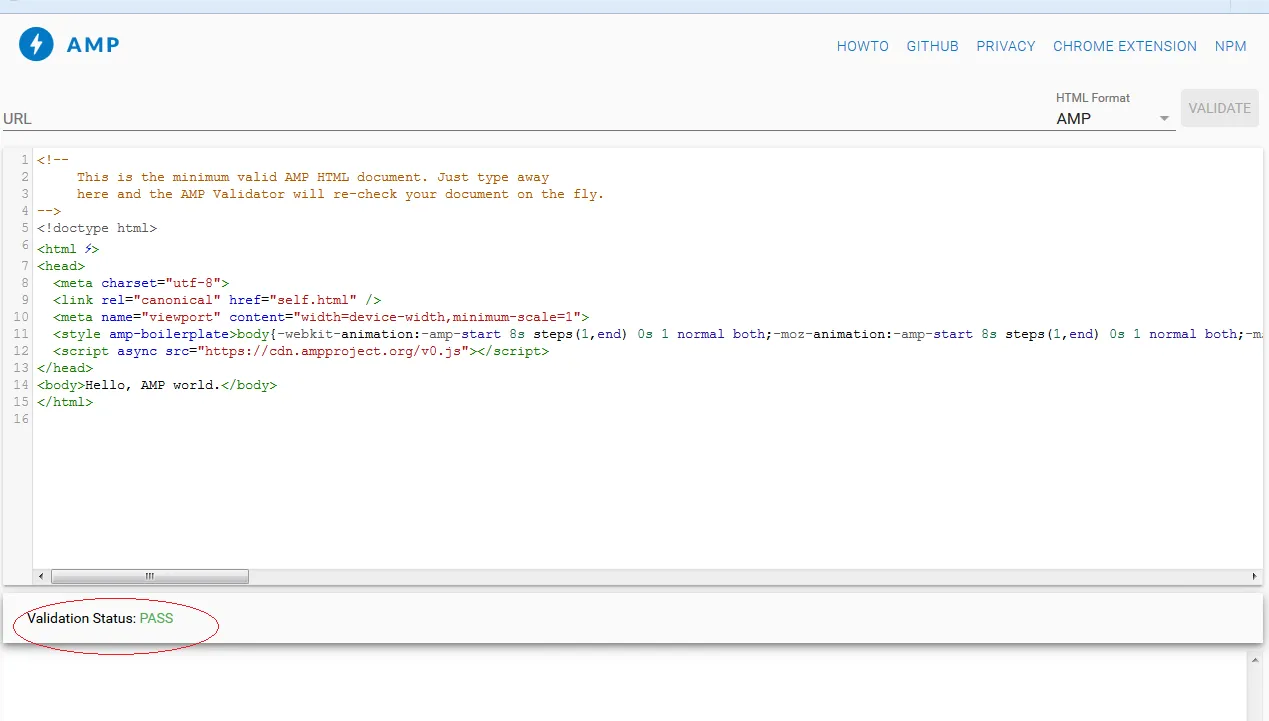
Task: Click the editor scrollbar left arrow
Action: tap(41, 576)
